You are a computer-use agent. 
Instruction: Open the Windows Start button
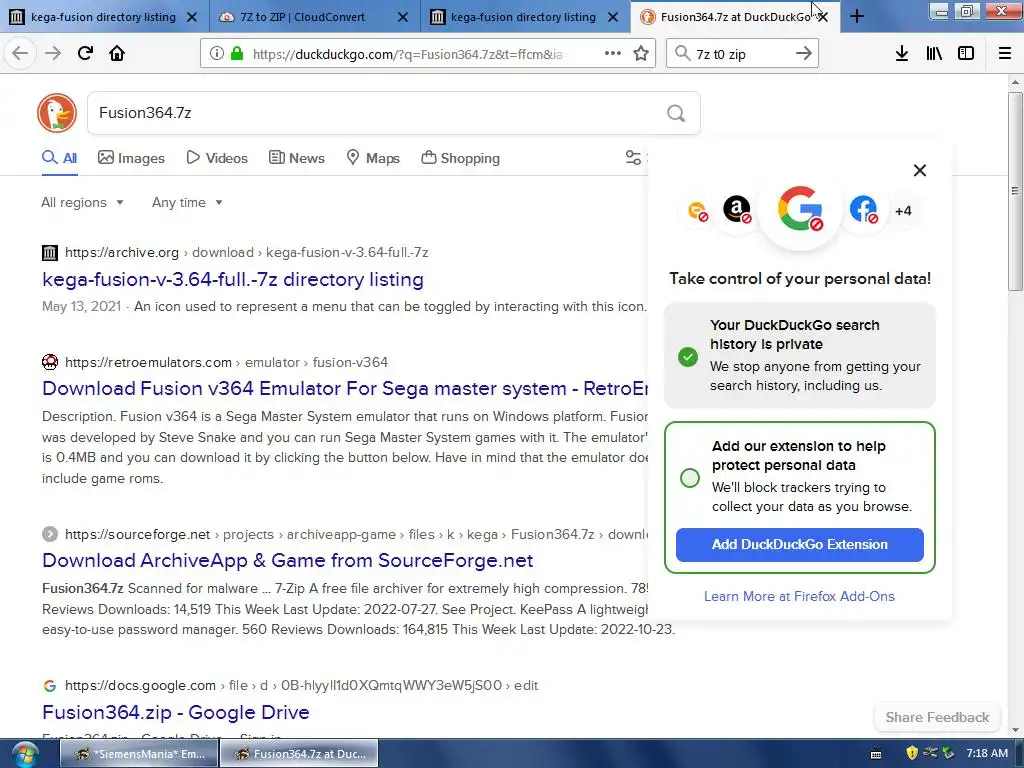coord(25,754)
